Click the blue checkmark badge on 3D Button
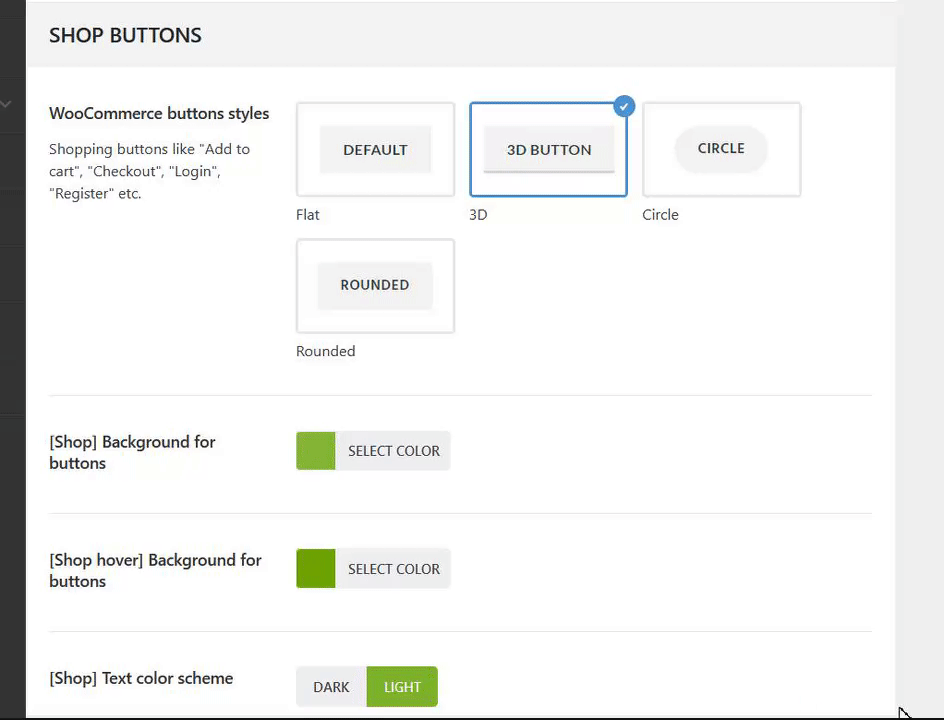Image resolution: width=944 pixels, height=720 pixels. (x=624, y=105)
